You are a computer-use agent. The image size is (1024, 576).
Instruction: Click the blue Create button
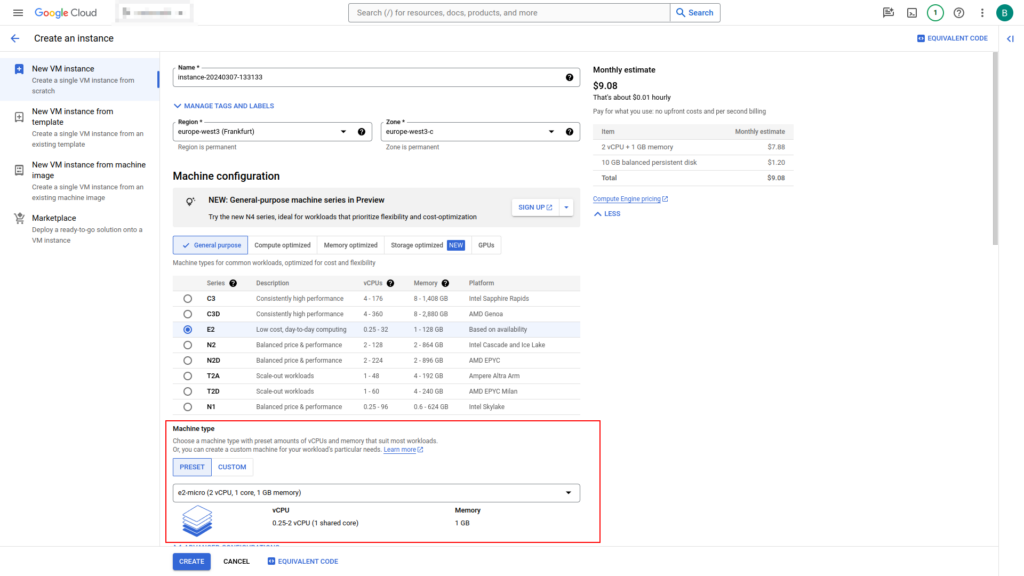pyautogui.click(x=191, y=561)
